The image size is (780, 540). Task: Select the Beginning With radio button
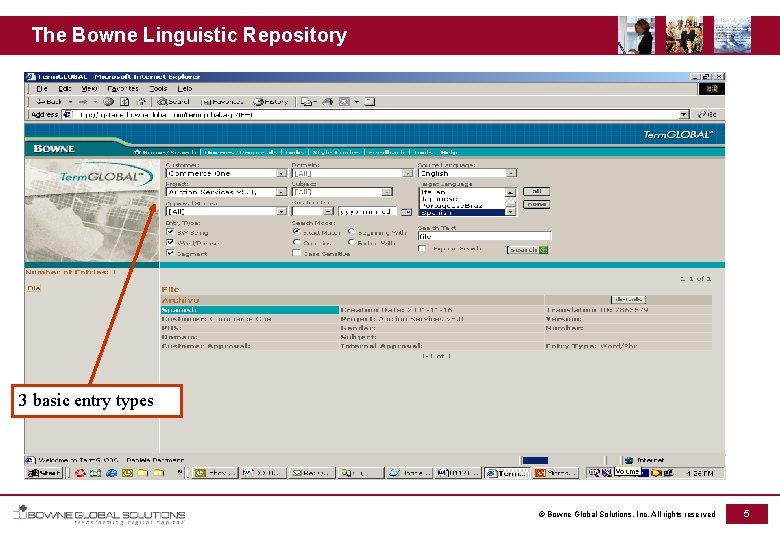352,232
